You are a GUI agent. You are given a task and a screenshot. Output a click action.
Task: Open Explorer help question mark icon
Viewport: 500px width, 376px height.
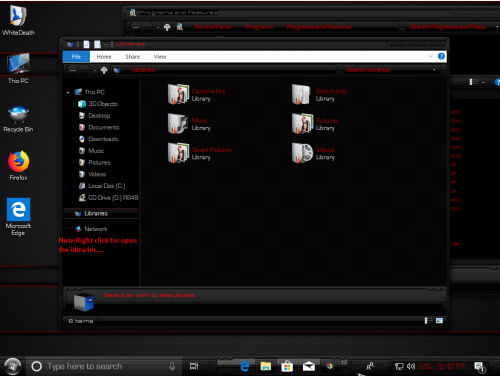[441, 56]
